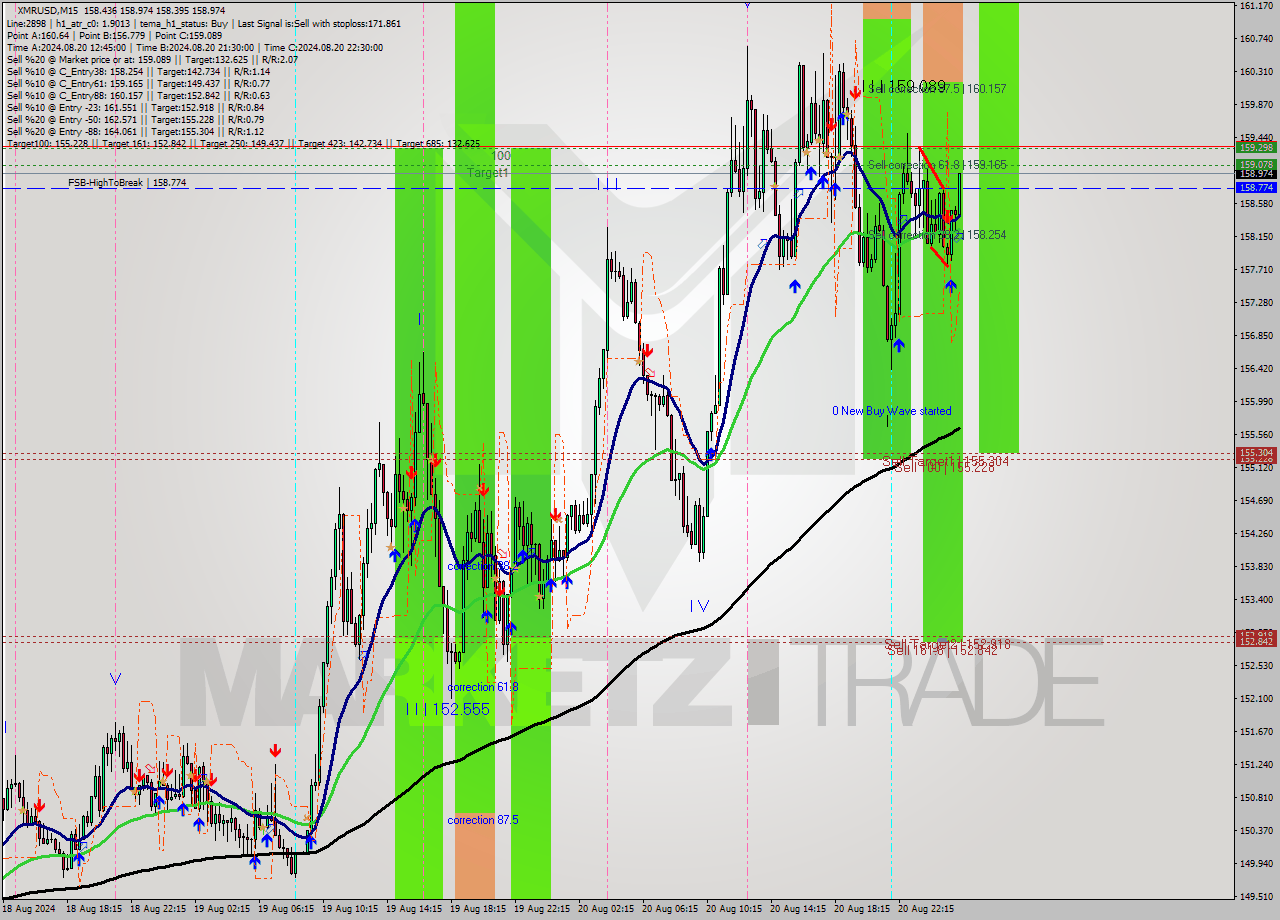Click the 156.850 price axis label

coord(1256,336)
